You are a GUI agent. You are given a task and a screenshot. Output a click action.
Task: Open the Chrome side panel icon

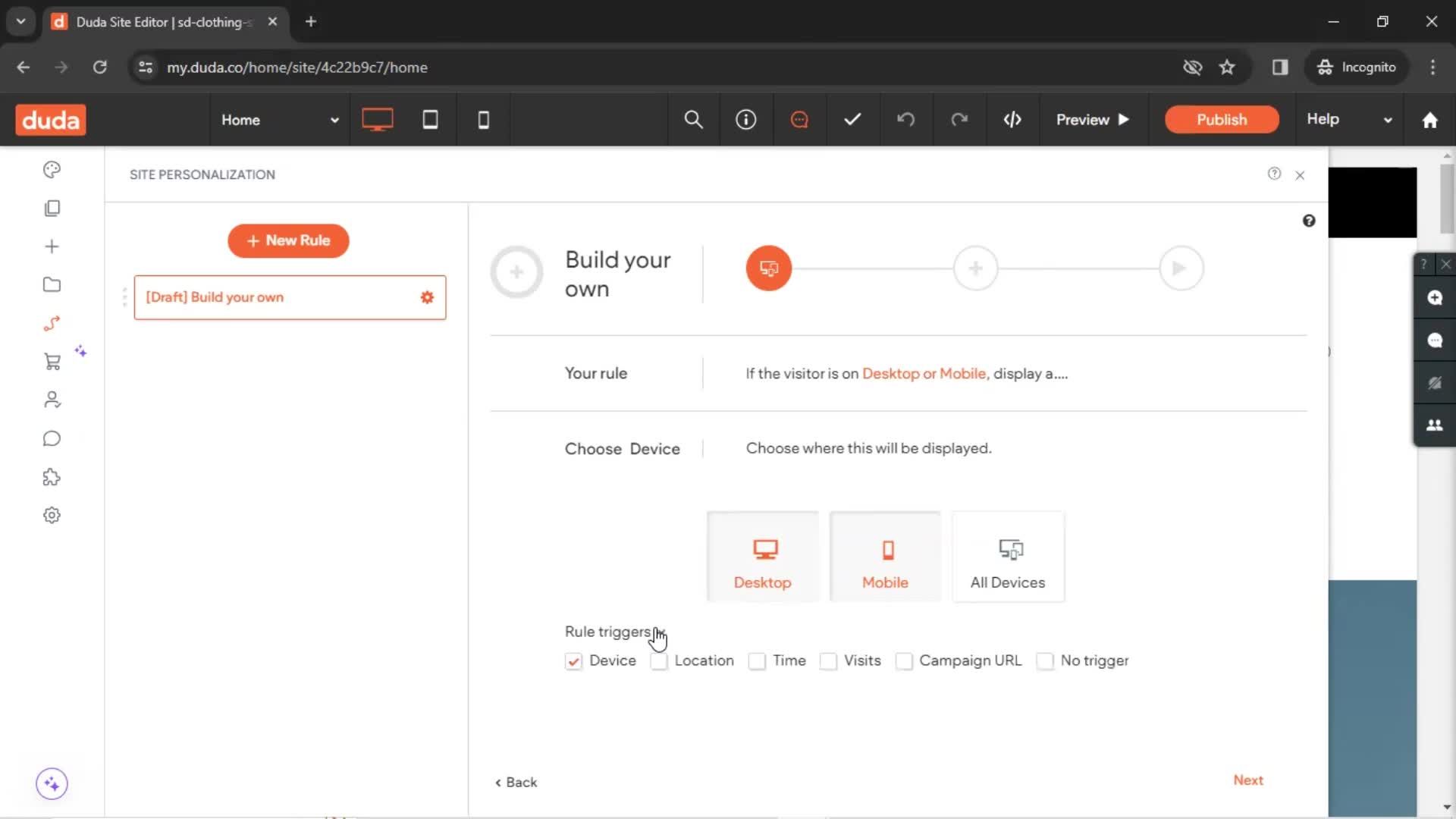tap(1280, 67)
